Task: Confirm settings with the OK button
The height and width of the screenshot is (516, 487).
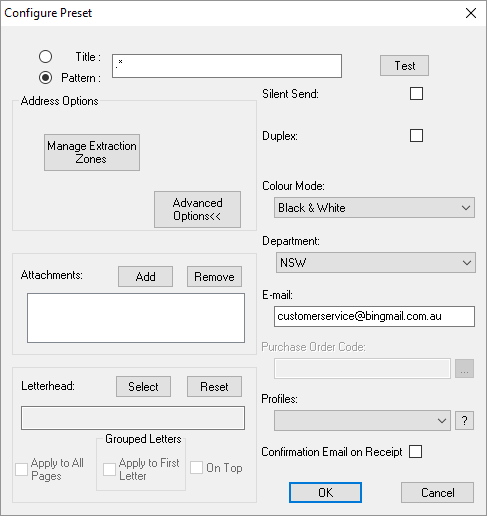Action: click(x=325, y=492)
